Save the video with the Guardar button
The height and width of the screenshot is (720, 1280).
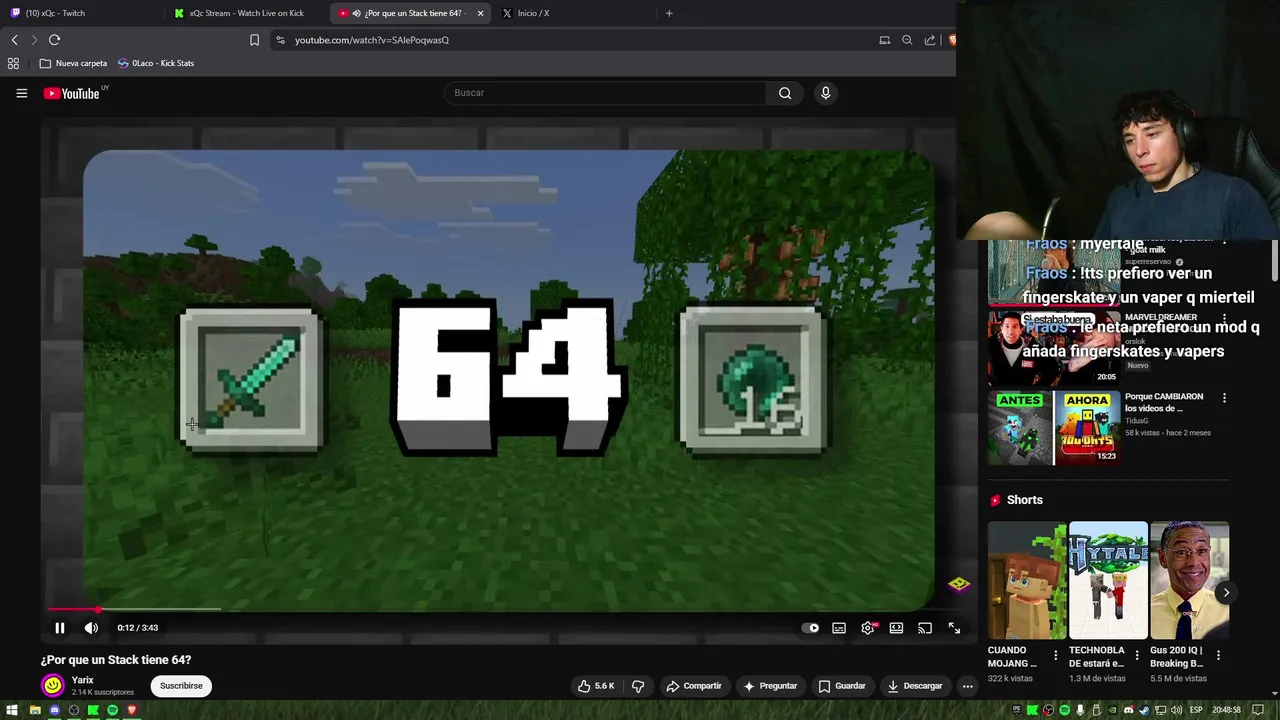coord(841,686)
